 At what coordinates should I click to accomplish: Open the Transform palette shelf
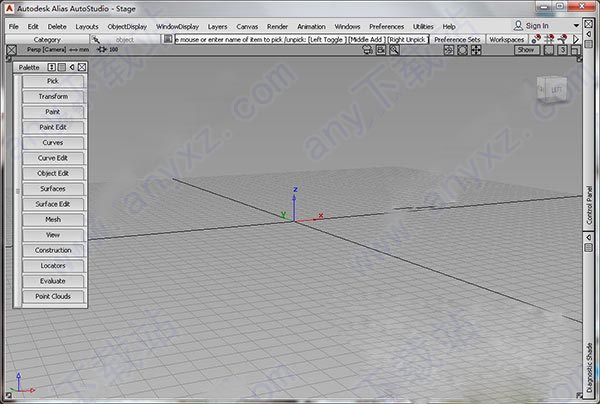point(53,96)
